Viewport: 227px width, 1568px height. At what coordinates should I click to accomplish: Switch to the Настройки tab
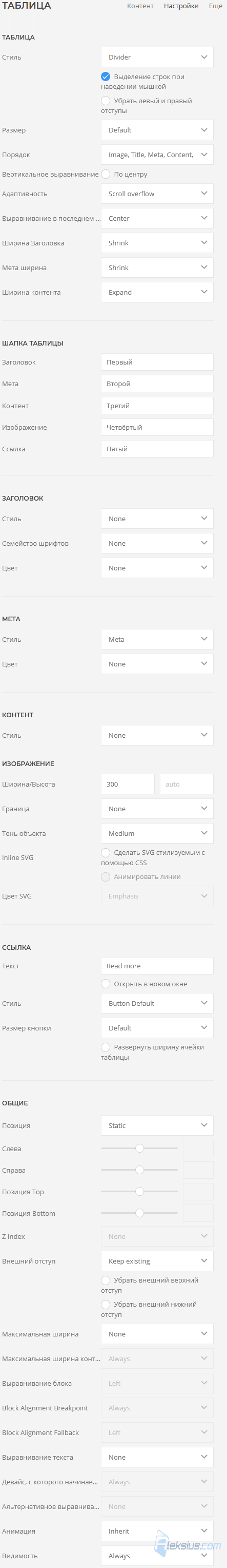(x=181, y=6)
